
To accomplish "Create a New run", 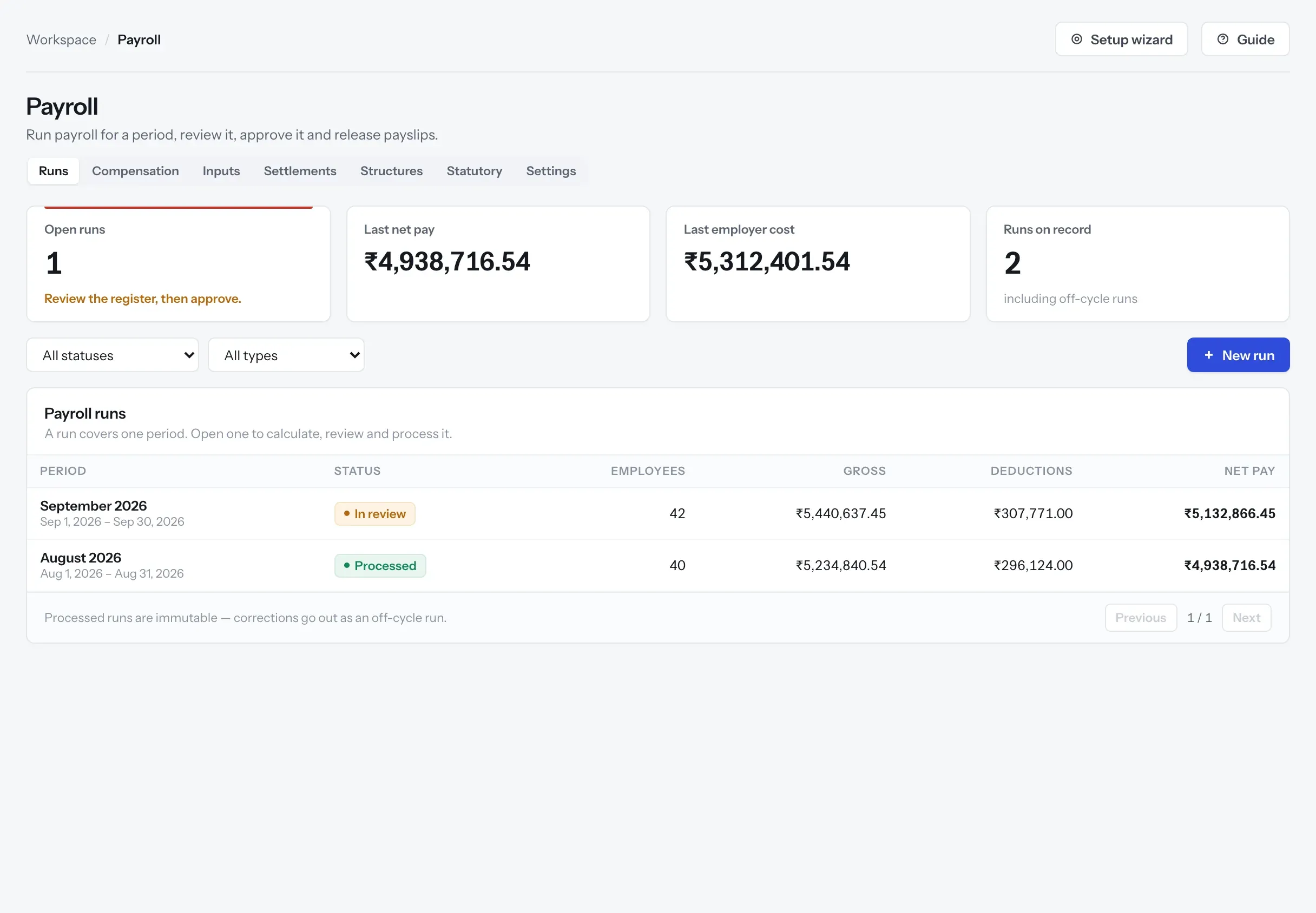I will (1238, 355).
